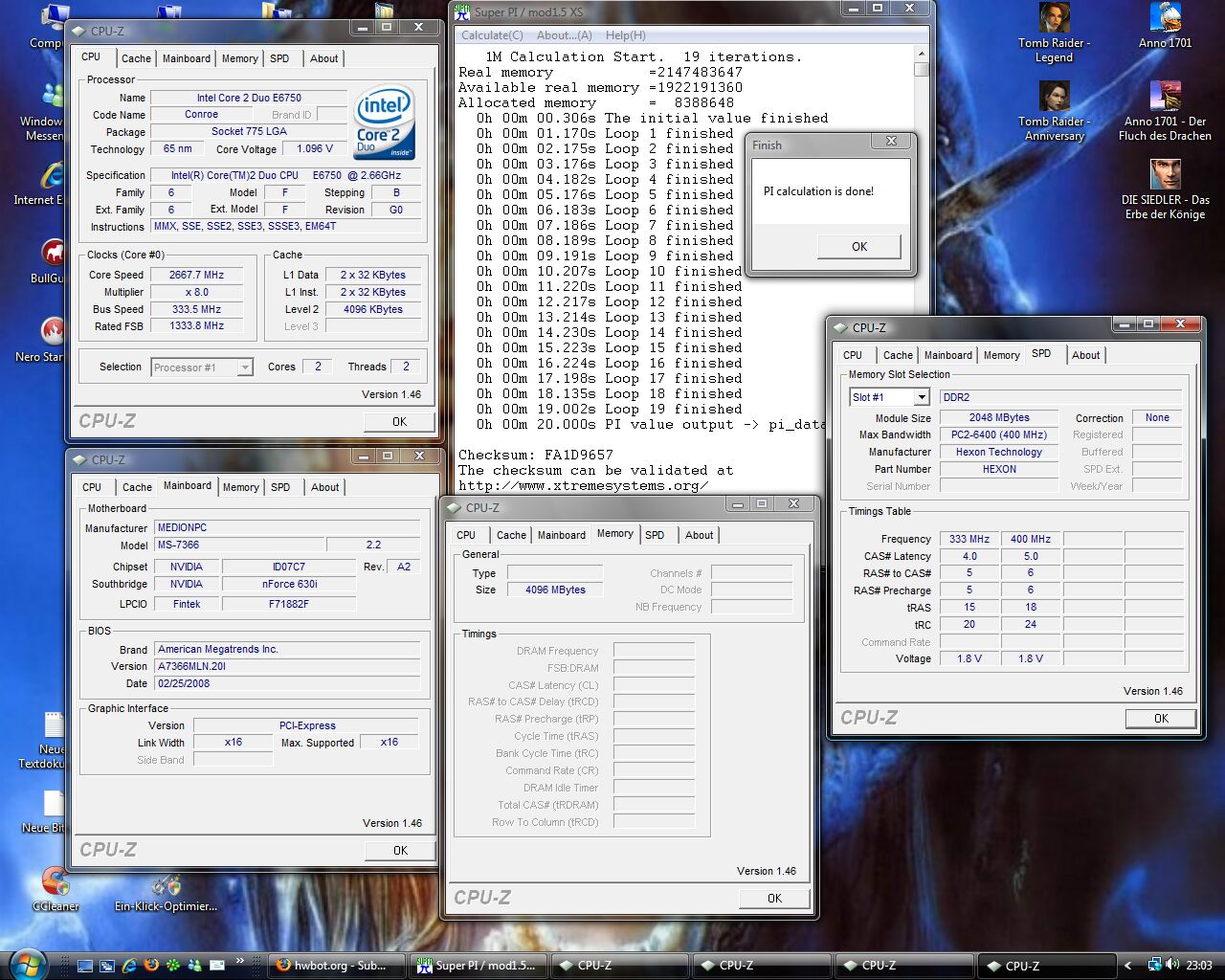Click Checksum: FA1D9657 line in Super PI
1225x980 pixels.
(536, 455)
